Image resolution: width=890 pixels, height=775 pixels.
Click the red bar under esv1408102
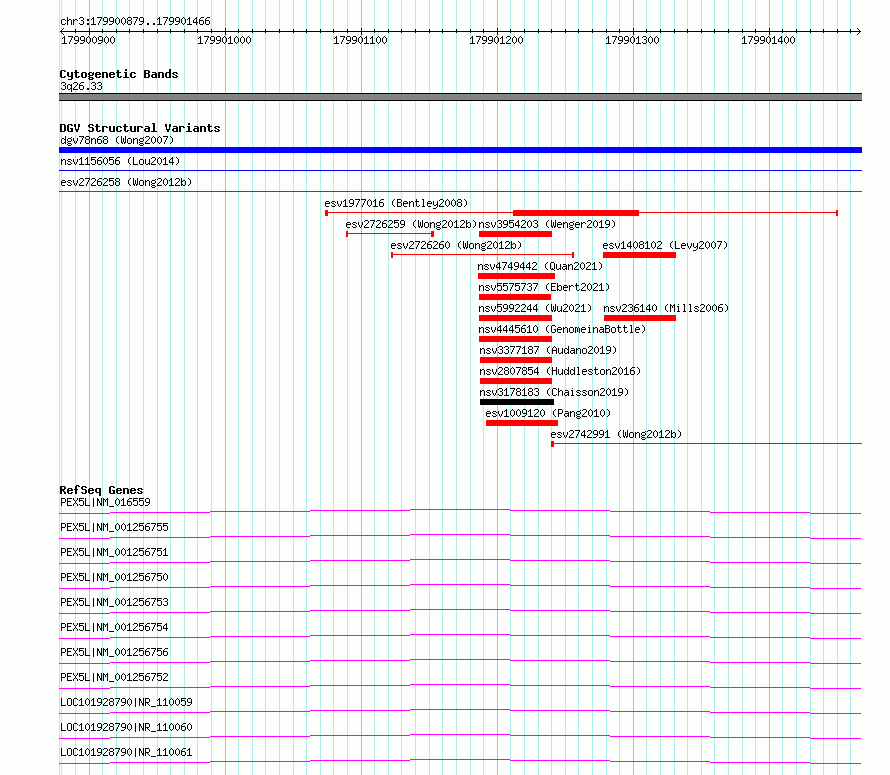639,255
